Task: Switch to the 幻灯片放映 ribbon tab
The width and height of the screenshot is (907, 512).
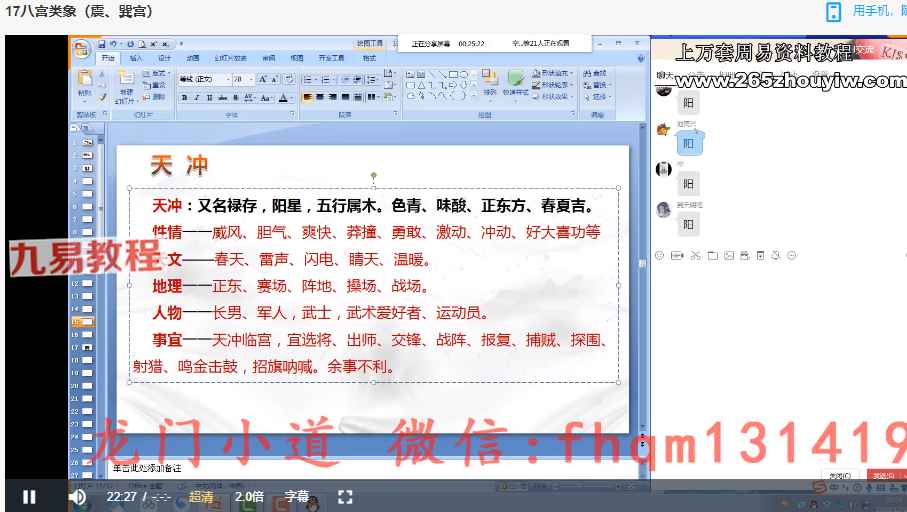Action: pos(230,58)
